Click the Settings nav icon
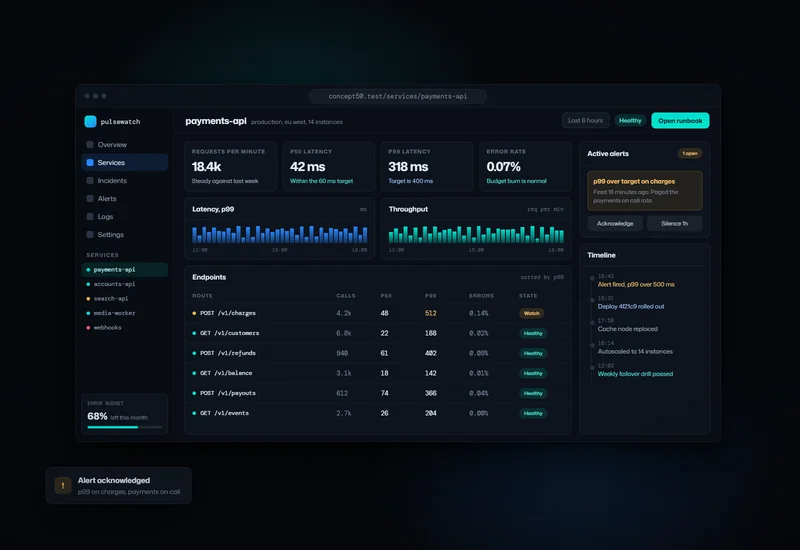This screenshot has height=550, width=800. click(90, 234)
